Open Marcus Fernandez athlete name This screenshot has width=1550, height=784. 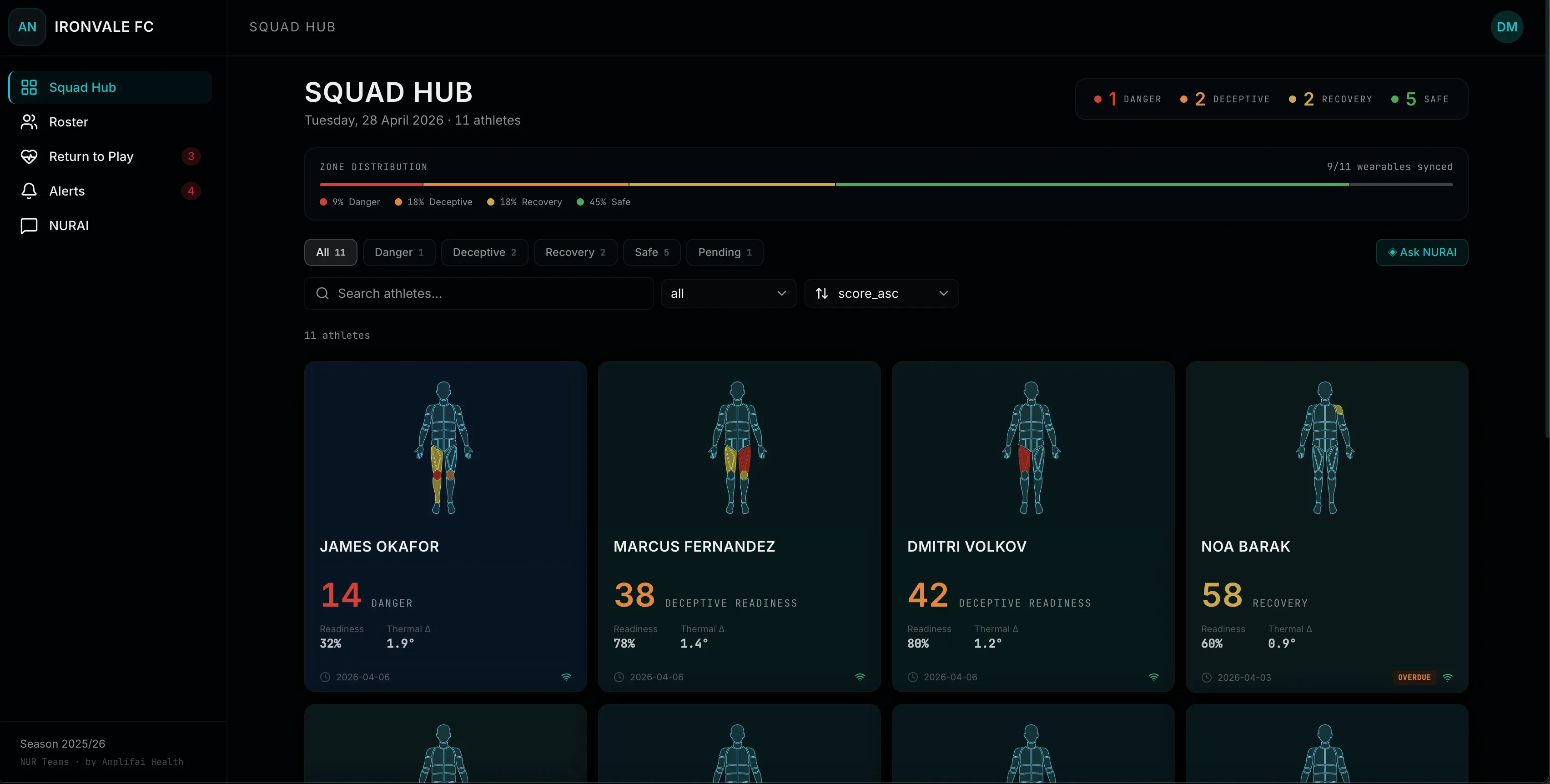pos(694,546)
